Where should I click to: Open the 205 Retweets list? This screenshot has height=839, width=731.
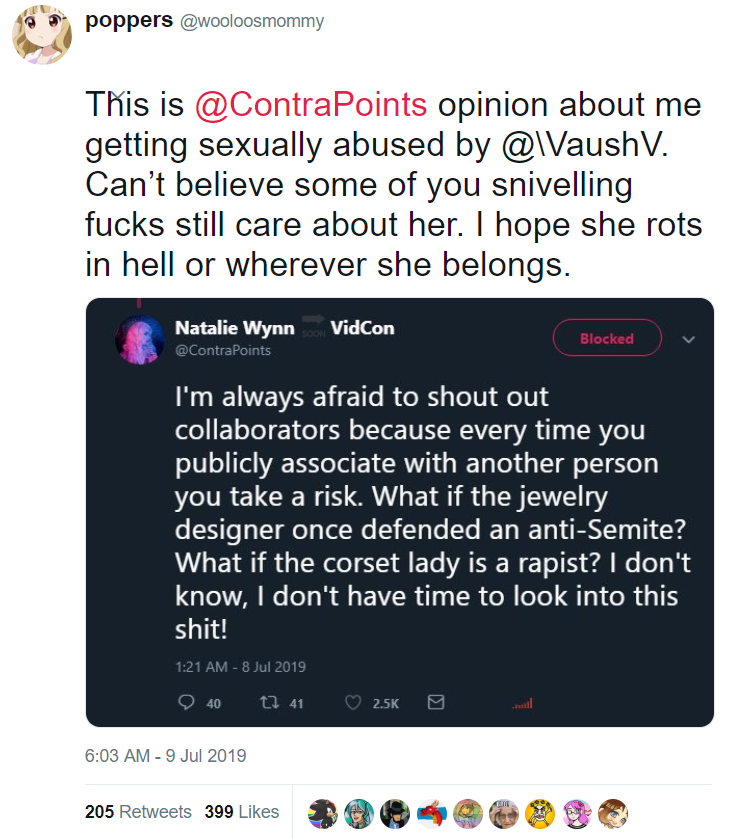(x=138, y=812)
